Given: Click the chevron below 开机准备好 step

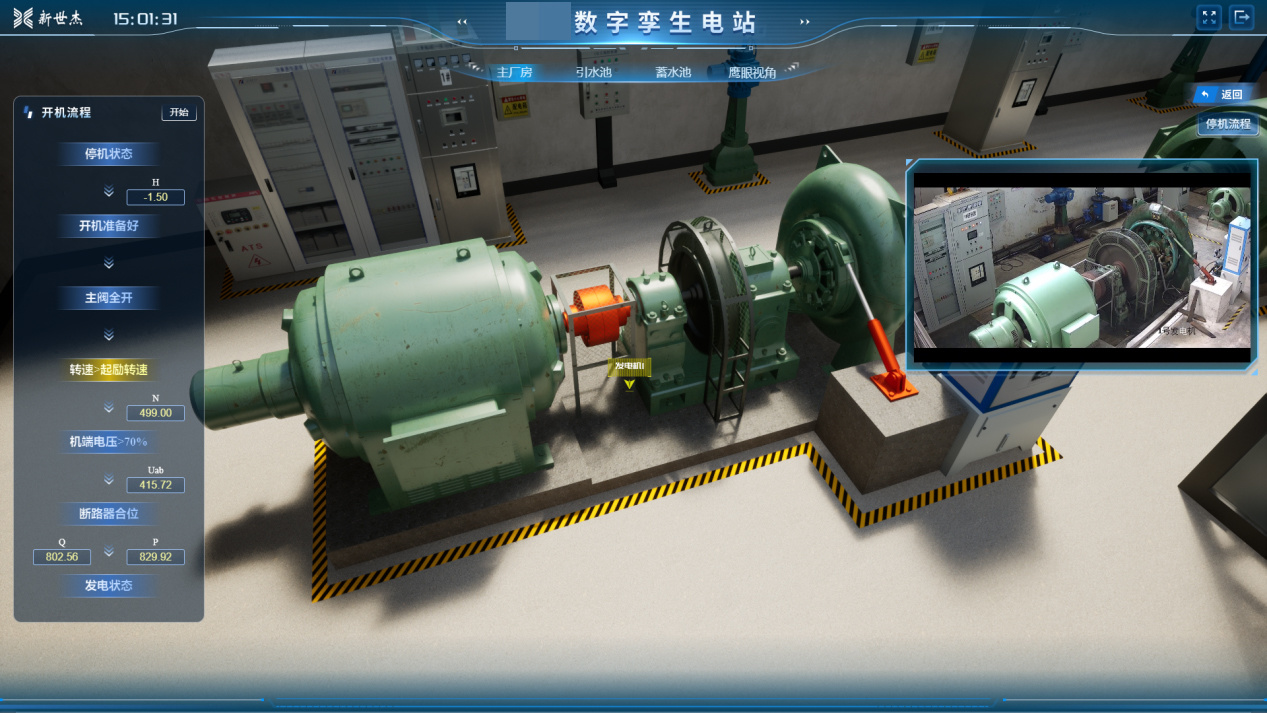Looking at the screenshot, I should pyautogui.click(x=109, y=263).
